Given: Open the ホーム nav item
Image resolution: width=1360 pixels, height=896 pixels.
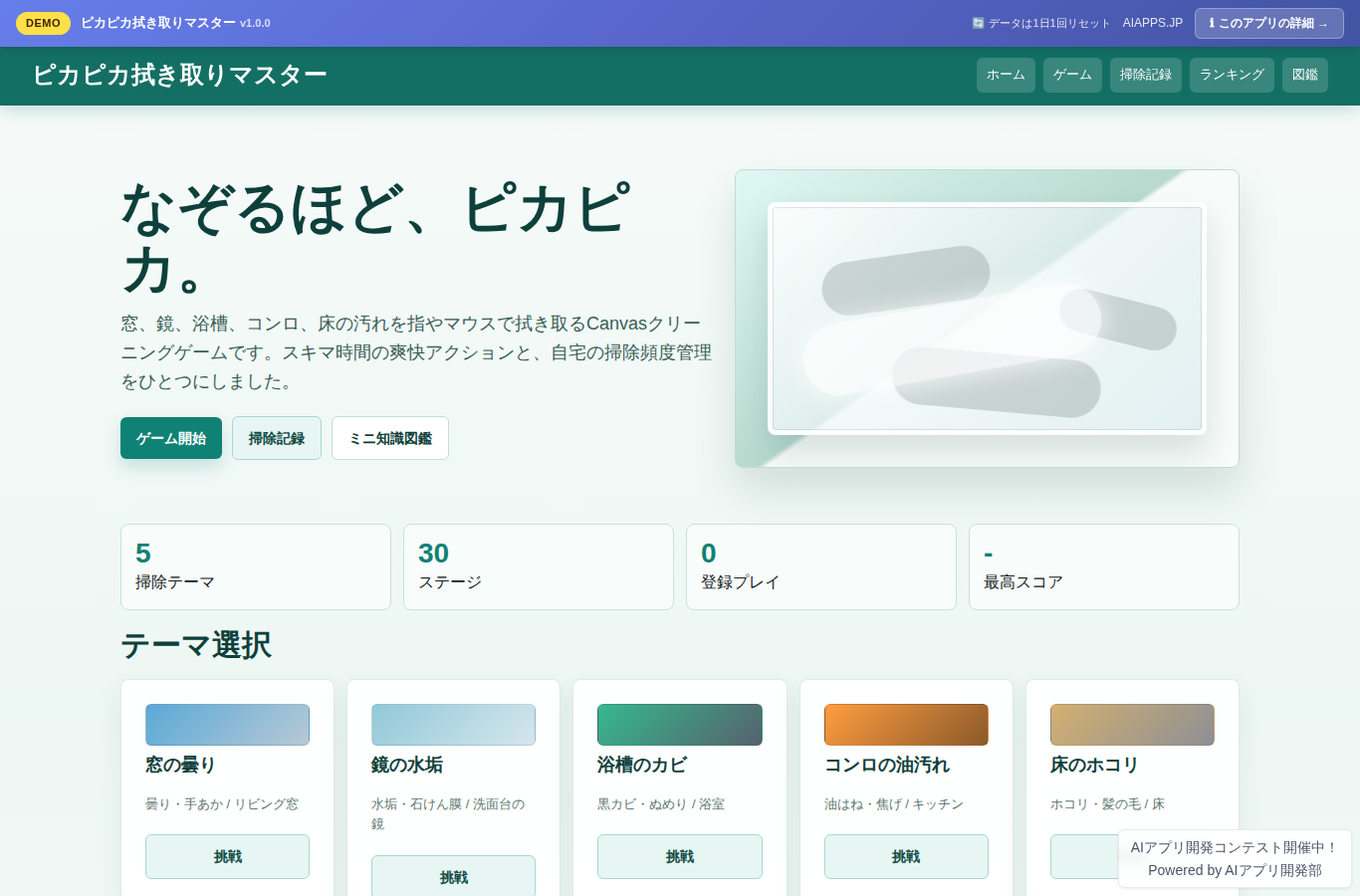Looking at the screenshot, I should pos(1006,75).
